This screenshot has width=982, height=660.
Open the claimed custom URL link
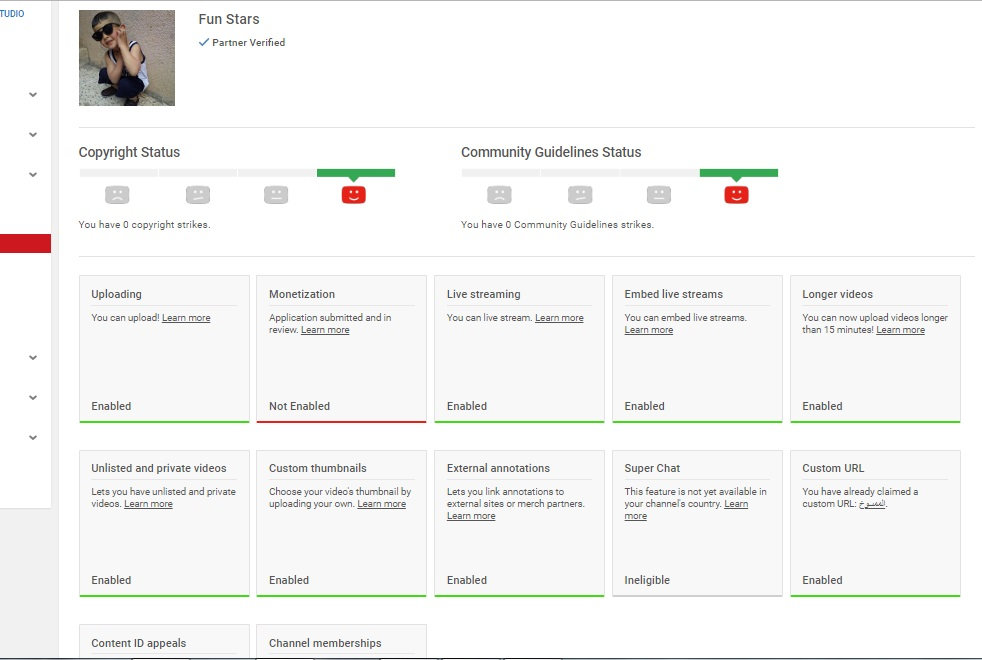click(x=872, y=503)
